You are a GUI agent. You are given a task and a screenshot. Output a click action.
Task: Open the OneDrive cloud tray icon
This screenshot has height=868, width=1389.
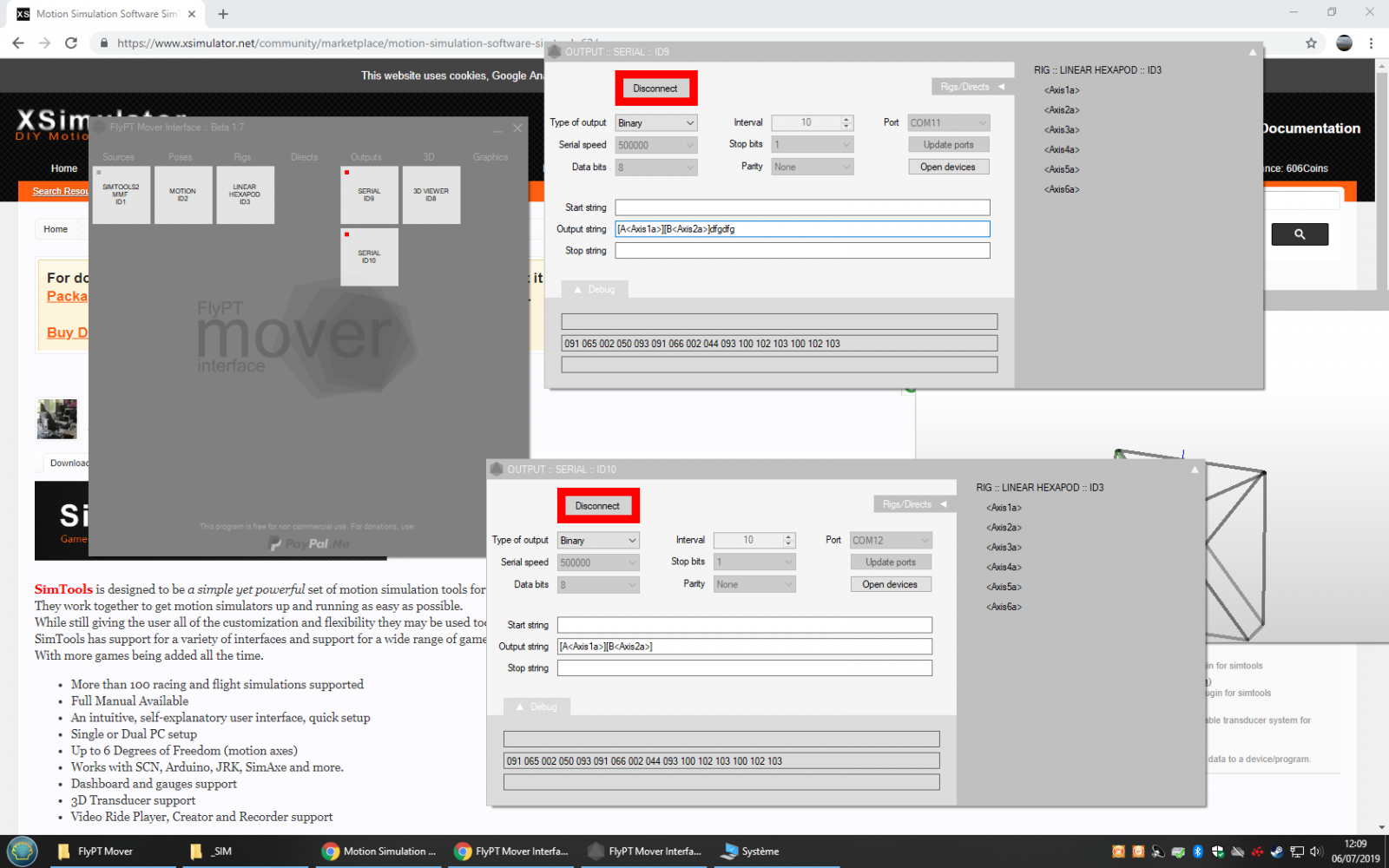[x=1237, y=852]
